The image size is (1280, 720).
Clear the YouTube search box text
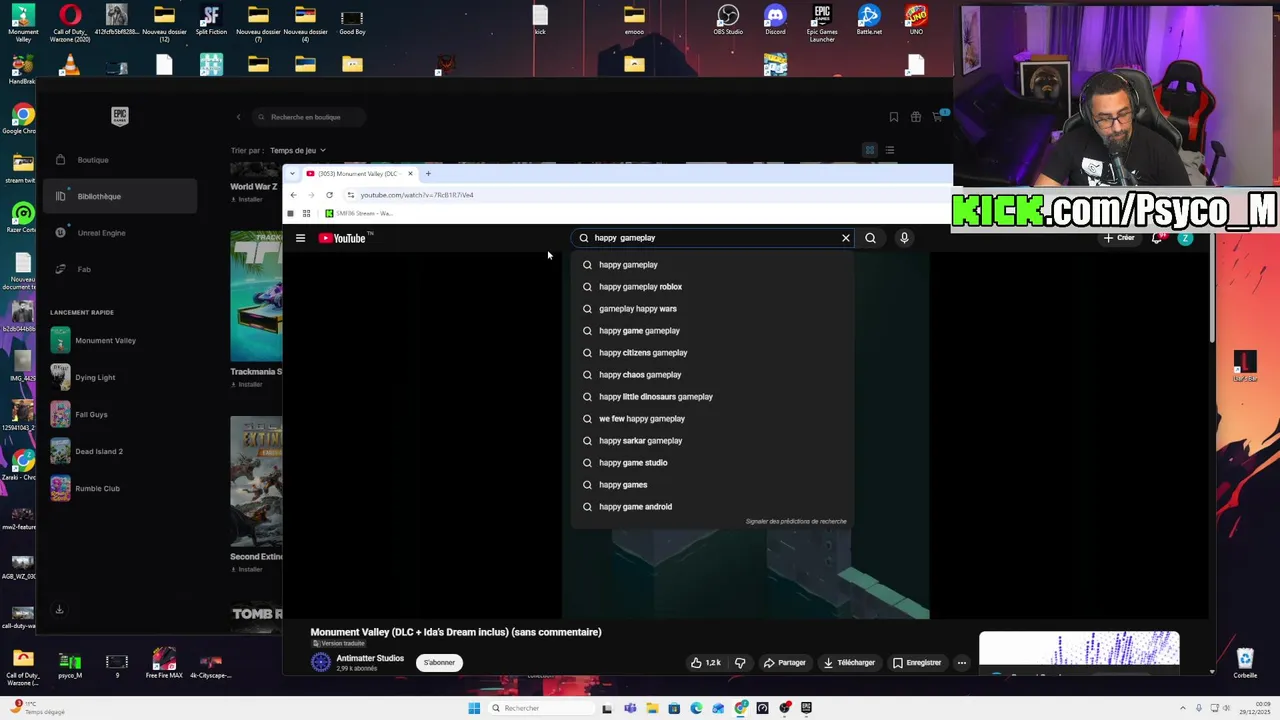(x=846, y=238)
